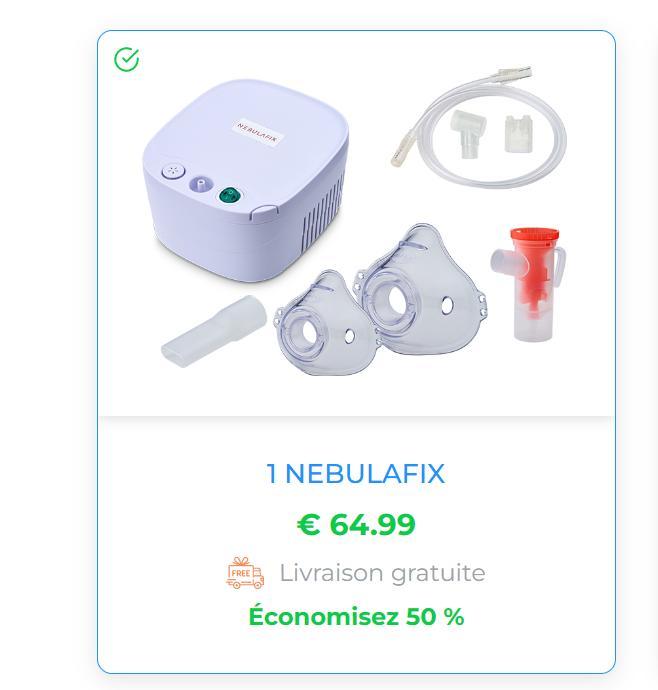Click the Économisez 50 % text
The width and height of the screenshot is (658, 690).
tap(356, 616)
